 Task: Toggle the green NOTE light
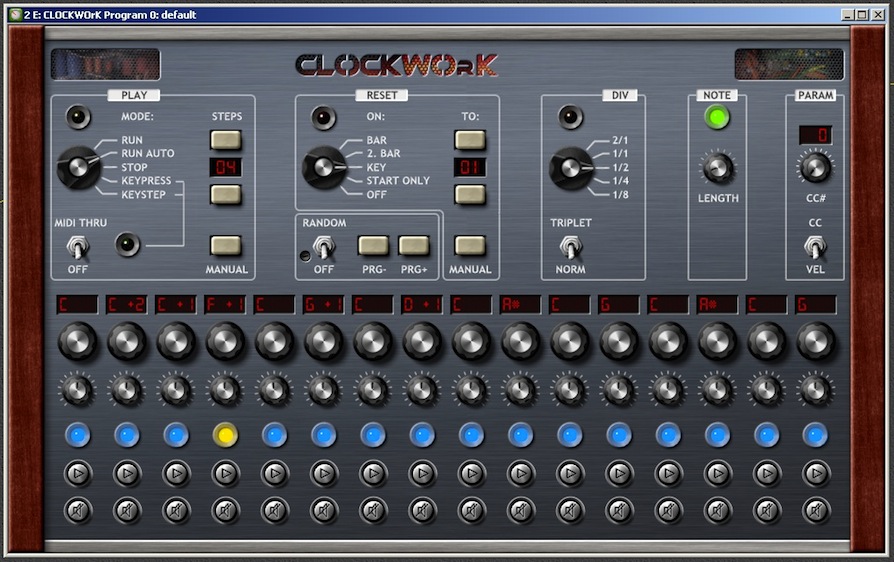[717, 117]
